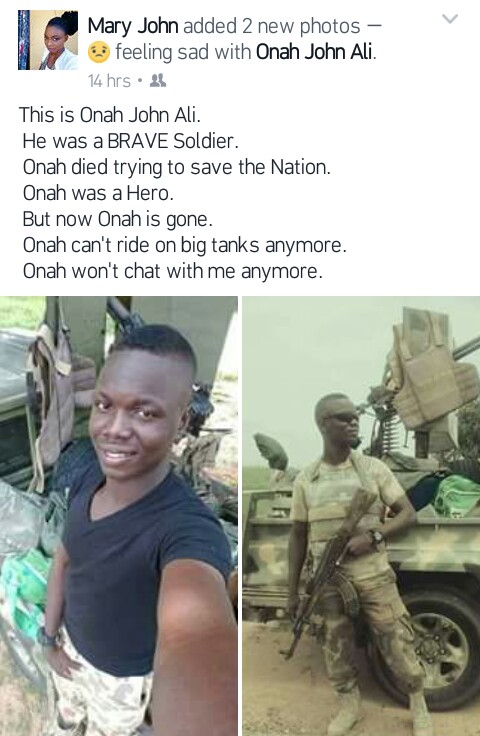The image size is (480, 736).
Task: Click the sad face feeling emoji
Action: [x=99, y=52]
